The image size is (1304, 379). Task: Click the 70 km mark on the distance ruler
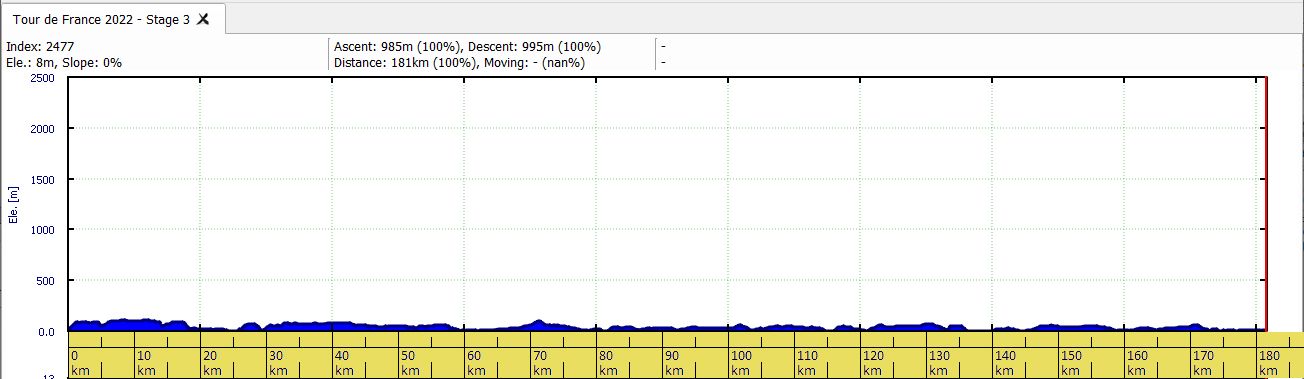[x=540, y=363]
